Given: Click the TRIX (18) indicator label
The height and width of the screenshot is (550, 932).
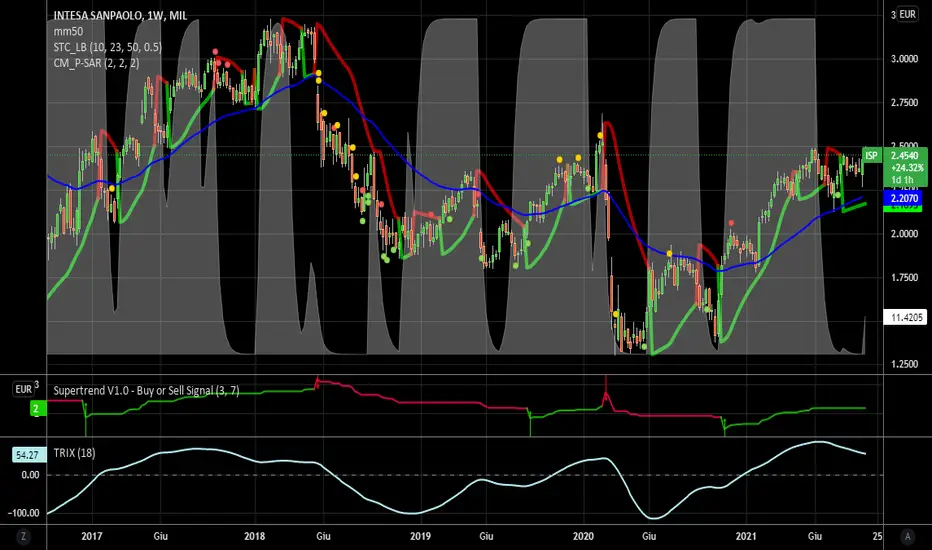Looking at the screenshot, I should coord(74,453).
